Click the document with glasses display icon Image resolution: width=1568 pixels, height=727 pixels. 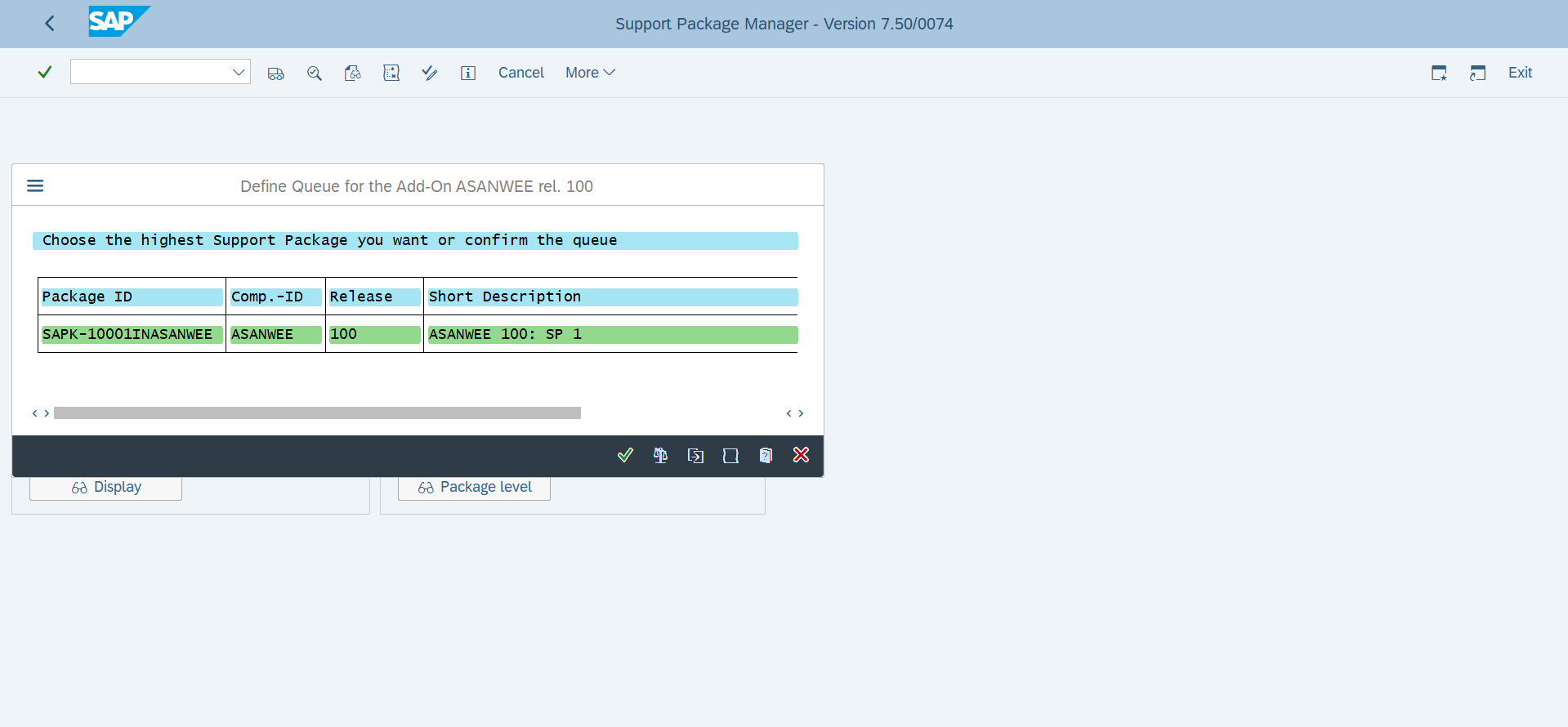tap(353, 74)
